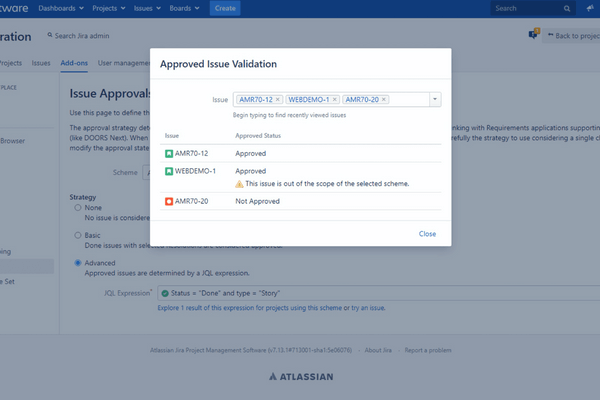Click Report a problem in footer
Screen dimensions: 600x400
(428, 350)
